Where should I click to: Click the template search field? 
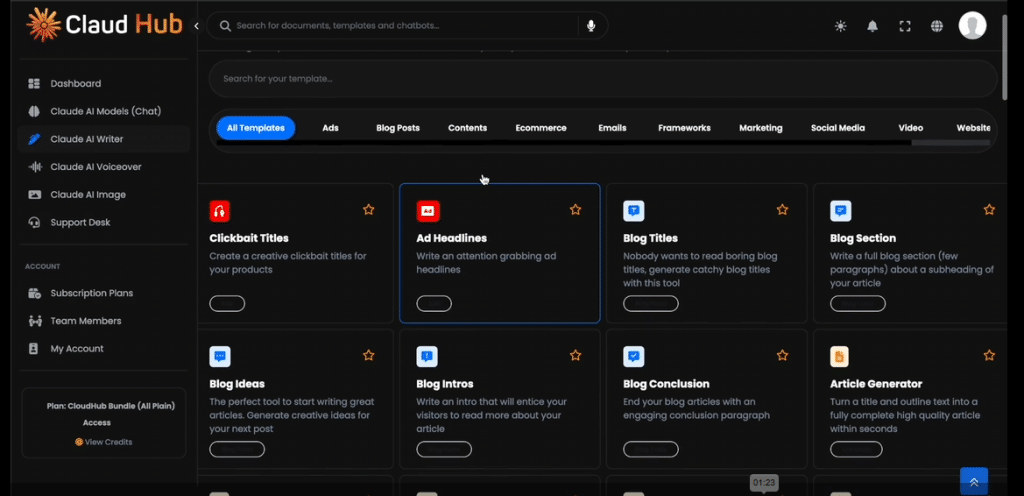(600, 78)
